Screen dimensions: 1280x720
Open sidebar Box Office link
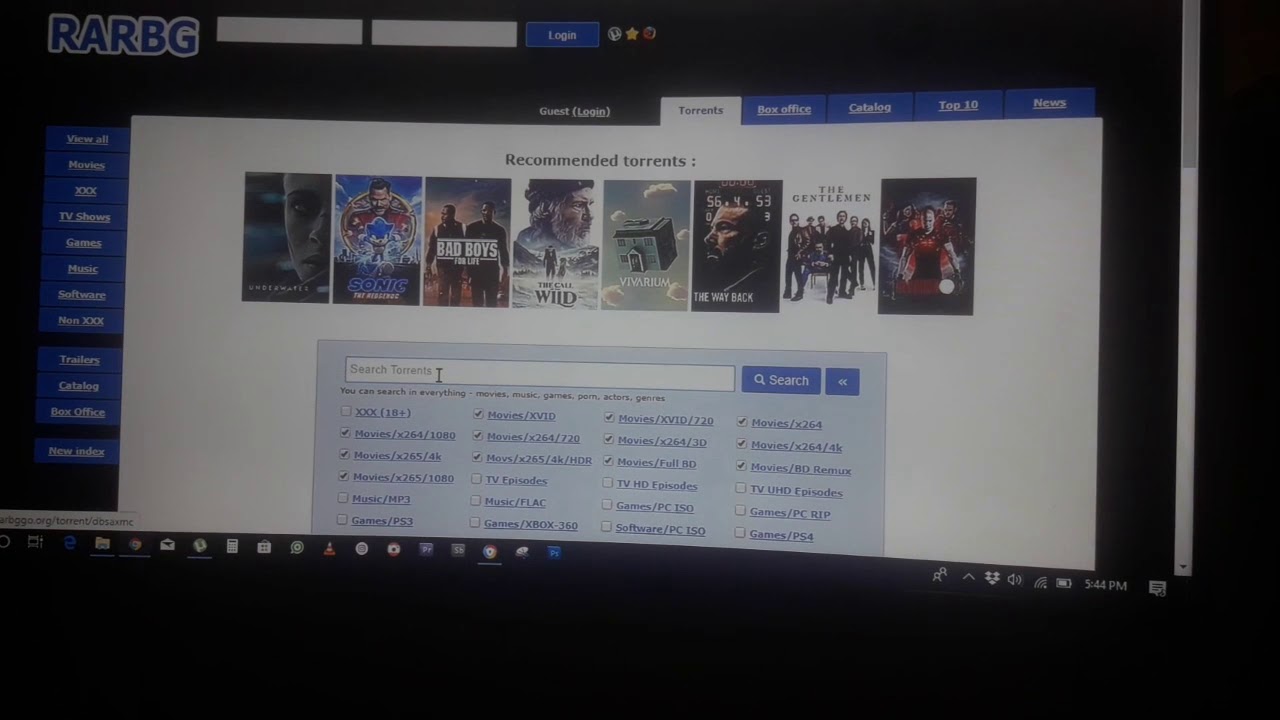pos(78,412)
